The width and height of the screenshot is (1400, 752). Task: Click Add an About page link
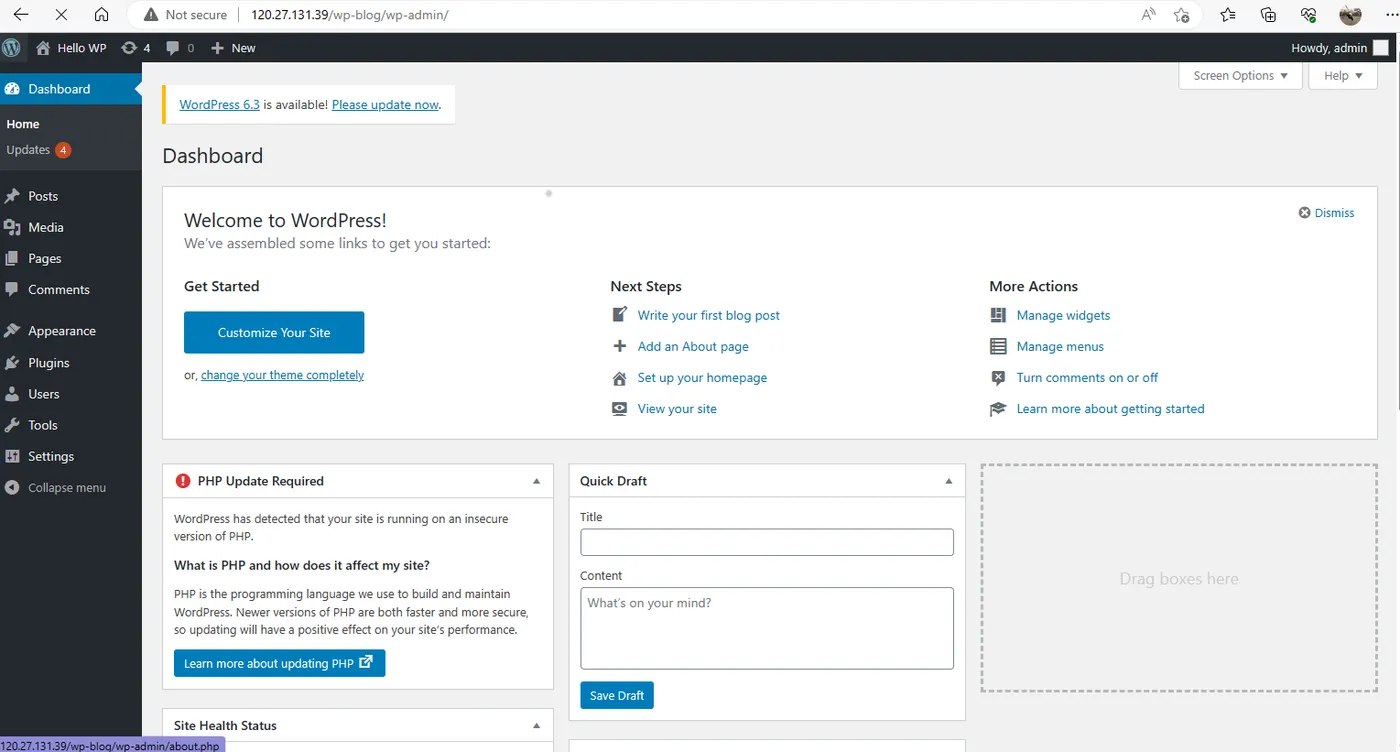(x=693, y=346)
